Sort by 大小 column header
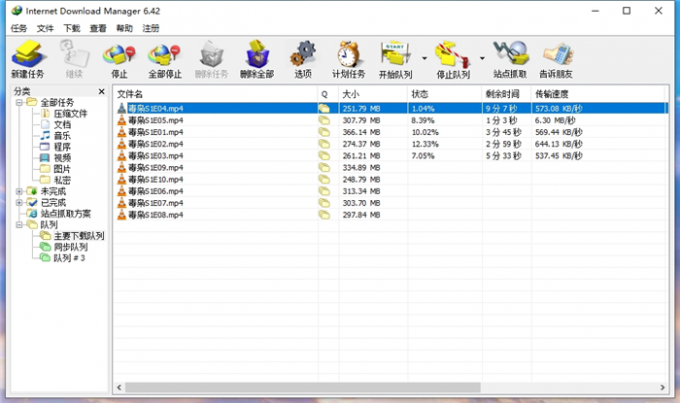This screenshot has width=680, height=403. pyautogui.click(x=373, y=94)
